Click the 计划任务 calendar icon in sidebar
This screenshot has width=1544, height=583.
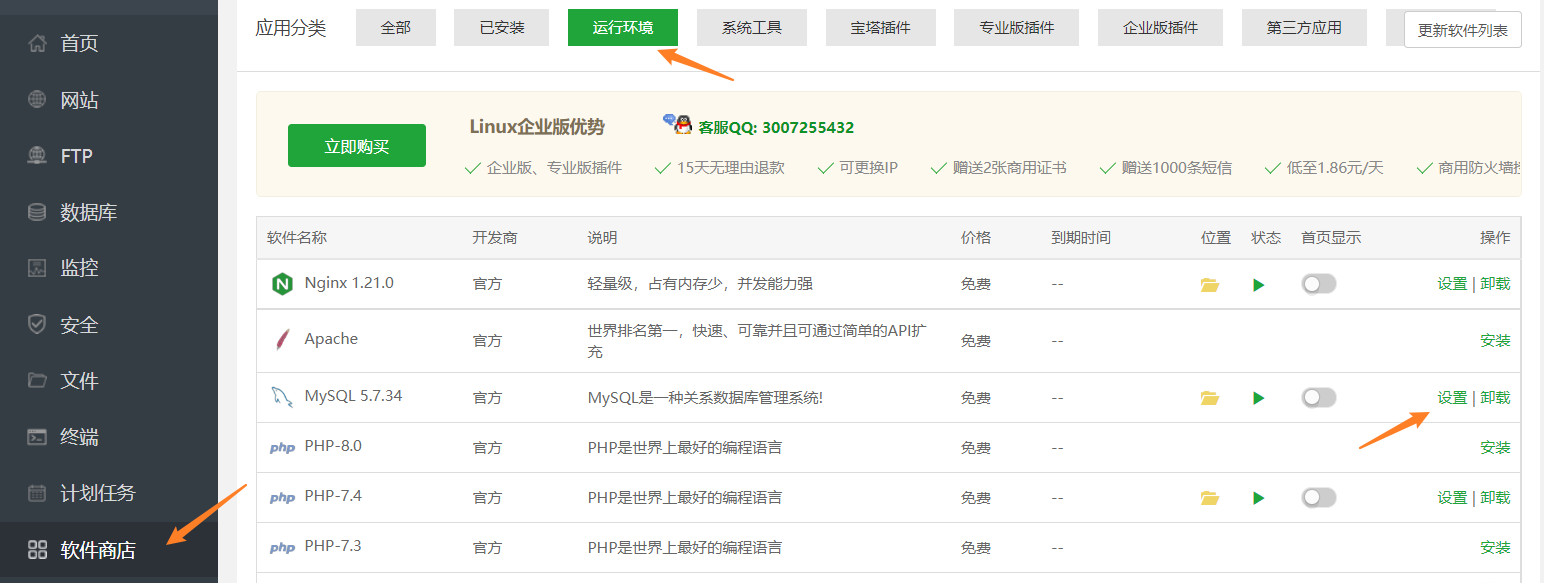[37, 493]
